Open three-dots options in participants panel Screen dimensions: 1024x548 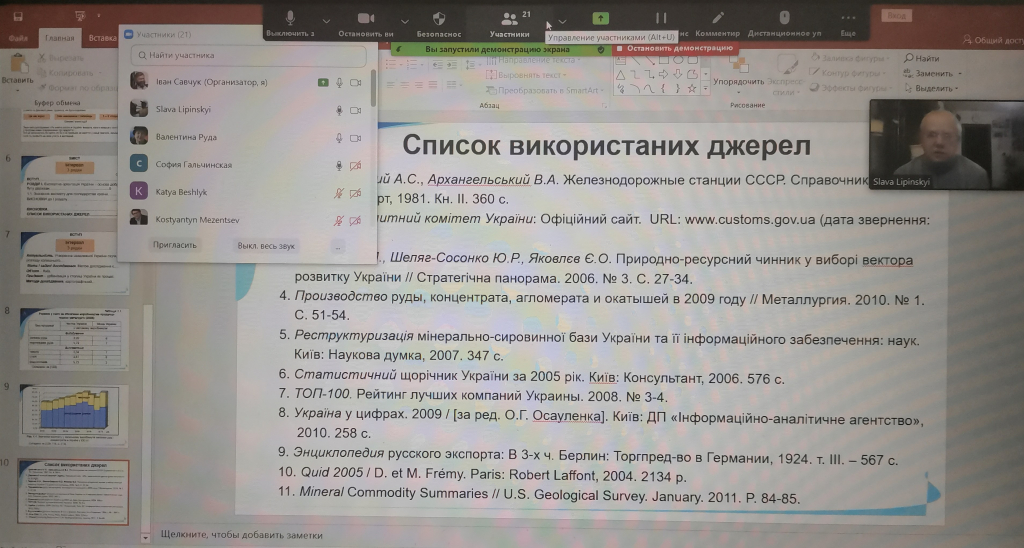338,247
